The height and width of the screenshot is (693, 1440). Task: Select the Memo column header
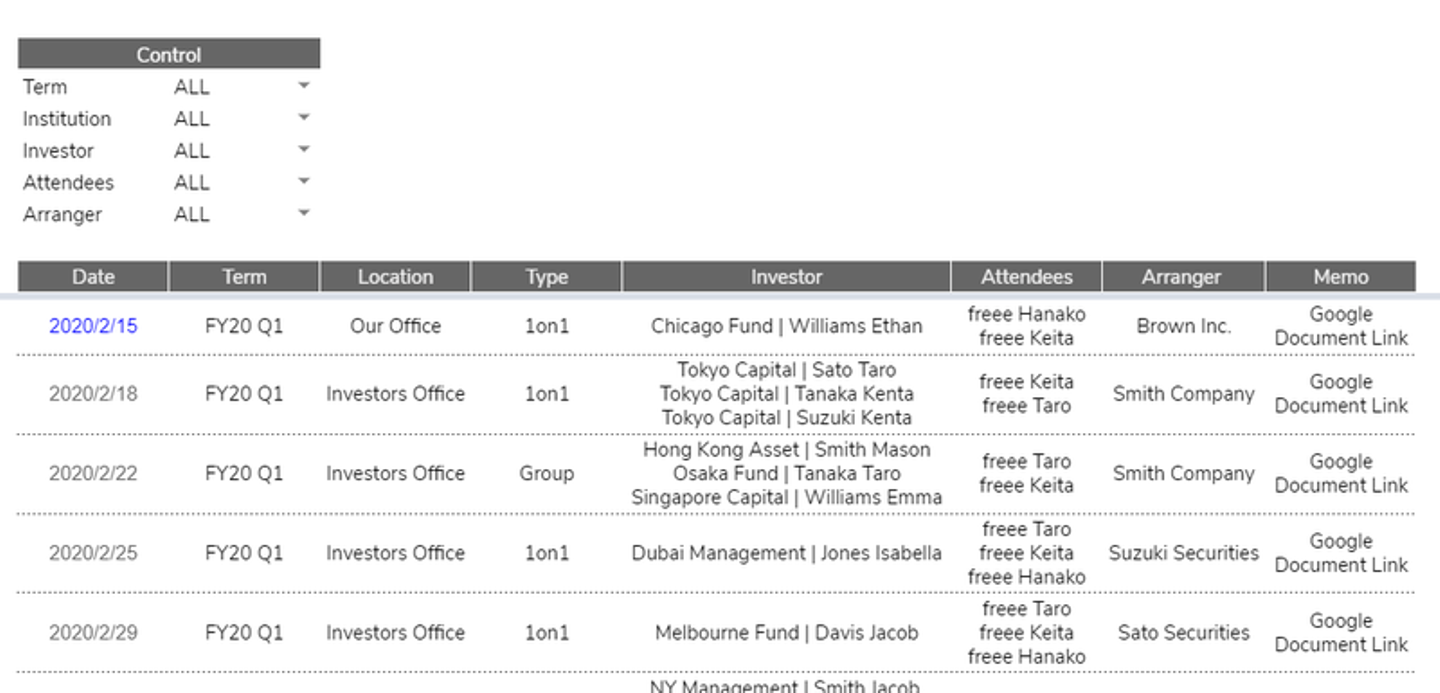click(x=1340, y=277)
